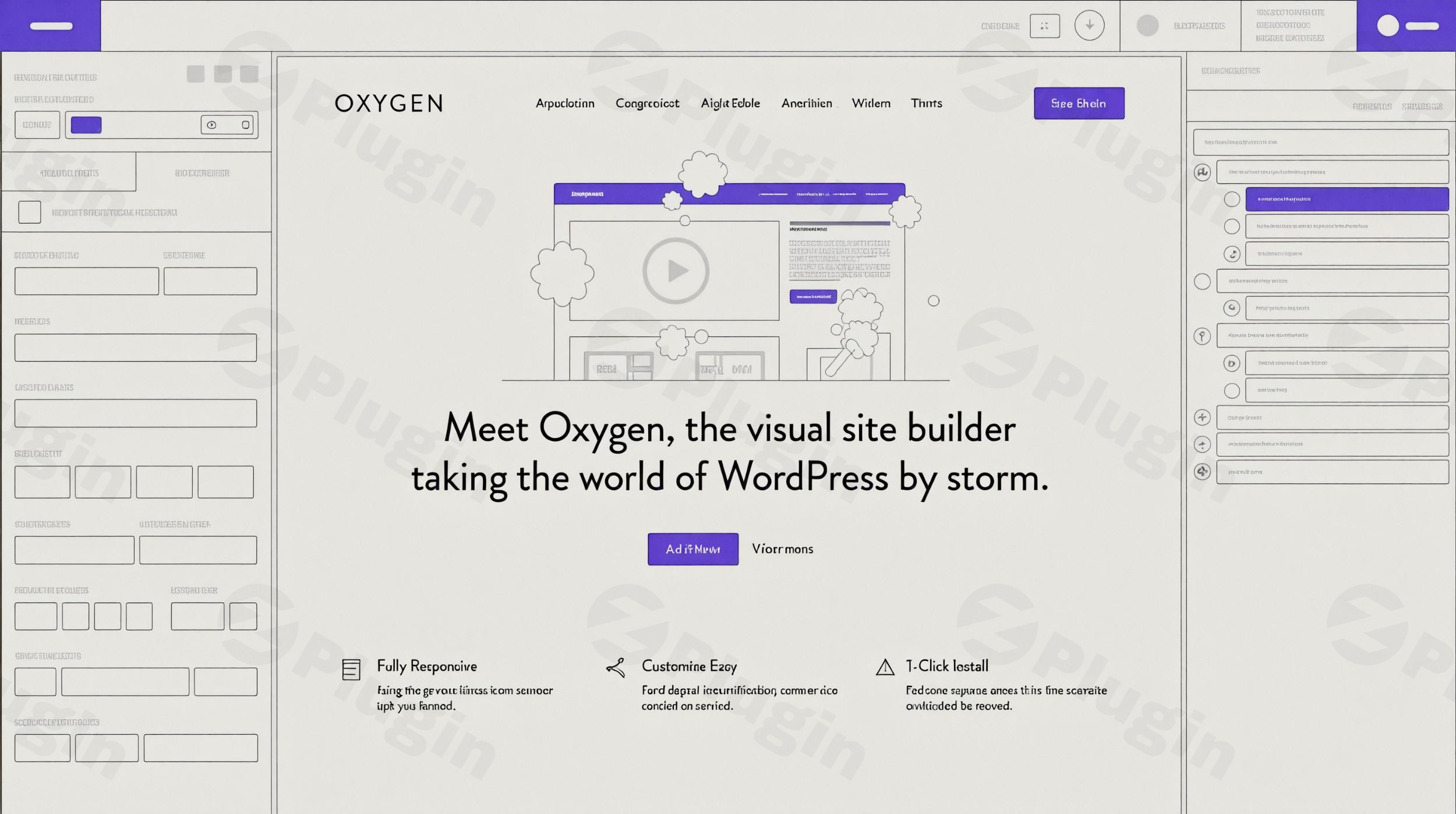1456x814 pixels.
Task: Click the purple Sise Bhoin header button
Action: (1079, 104)
